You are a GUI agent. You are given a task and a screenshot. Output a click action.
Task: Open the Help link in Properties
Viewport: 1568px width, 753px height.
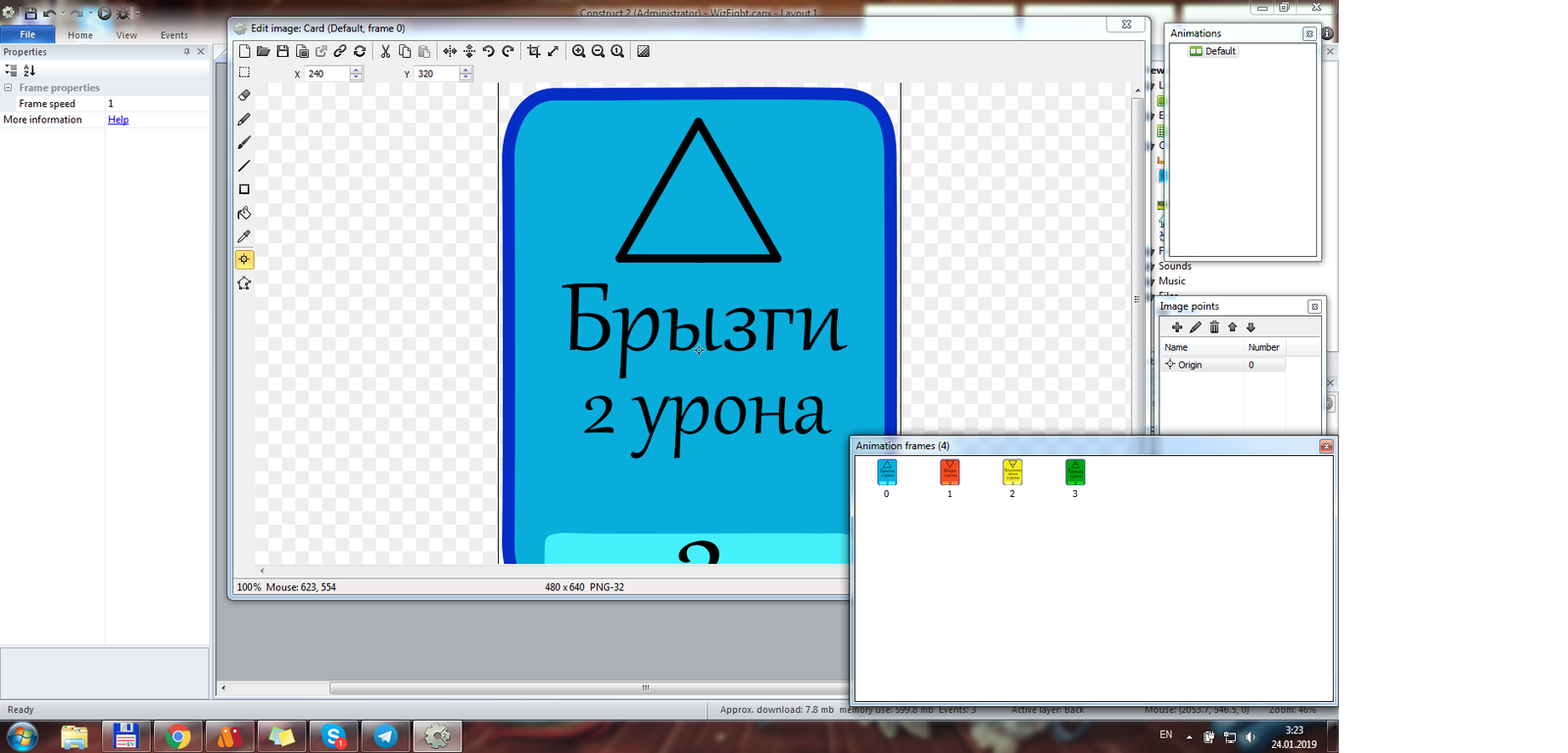click(x=119, y=120)
